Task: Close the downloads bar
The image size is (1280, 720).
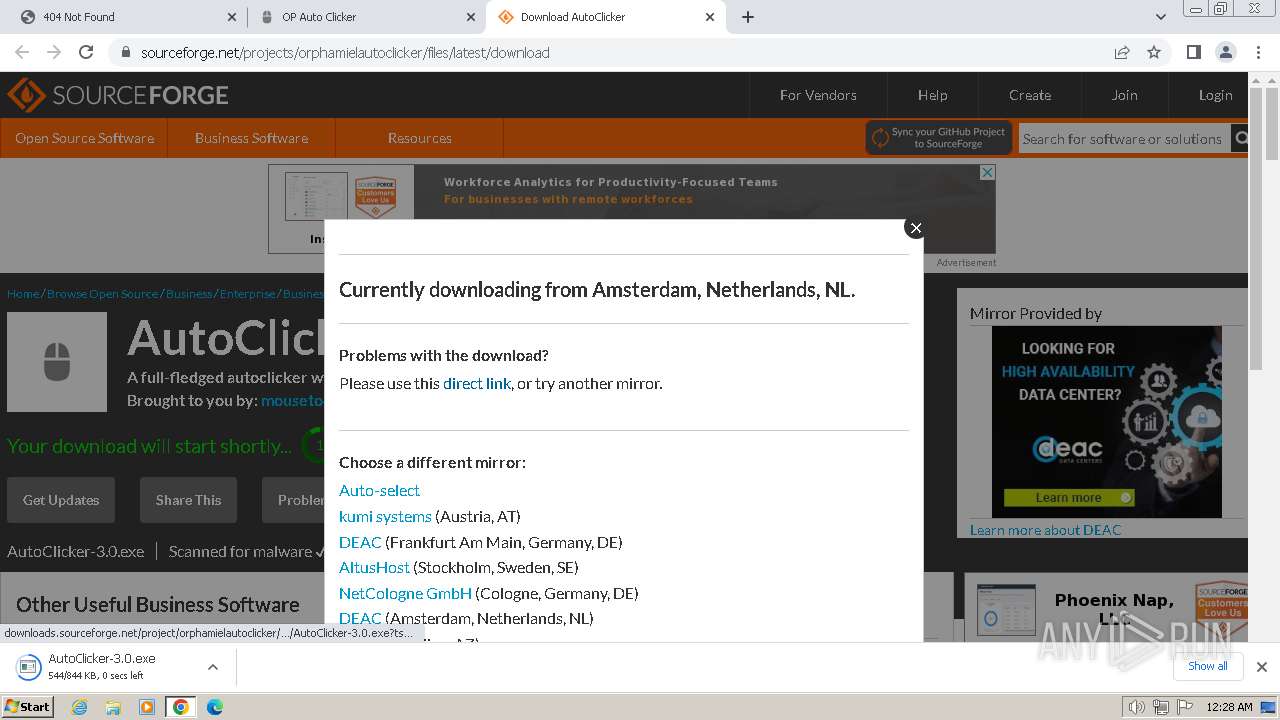Action: [1261, 667]
